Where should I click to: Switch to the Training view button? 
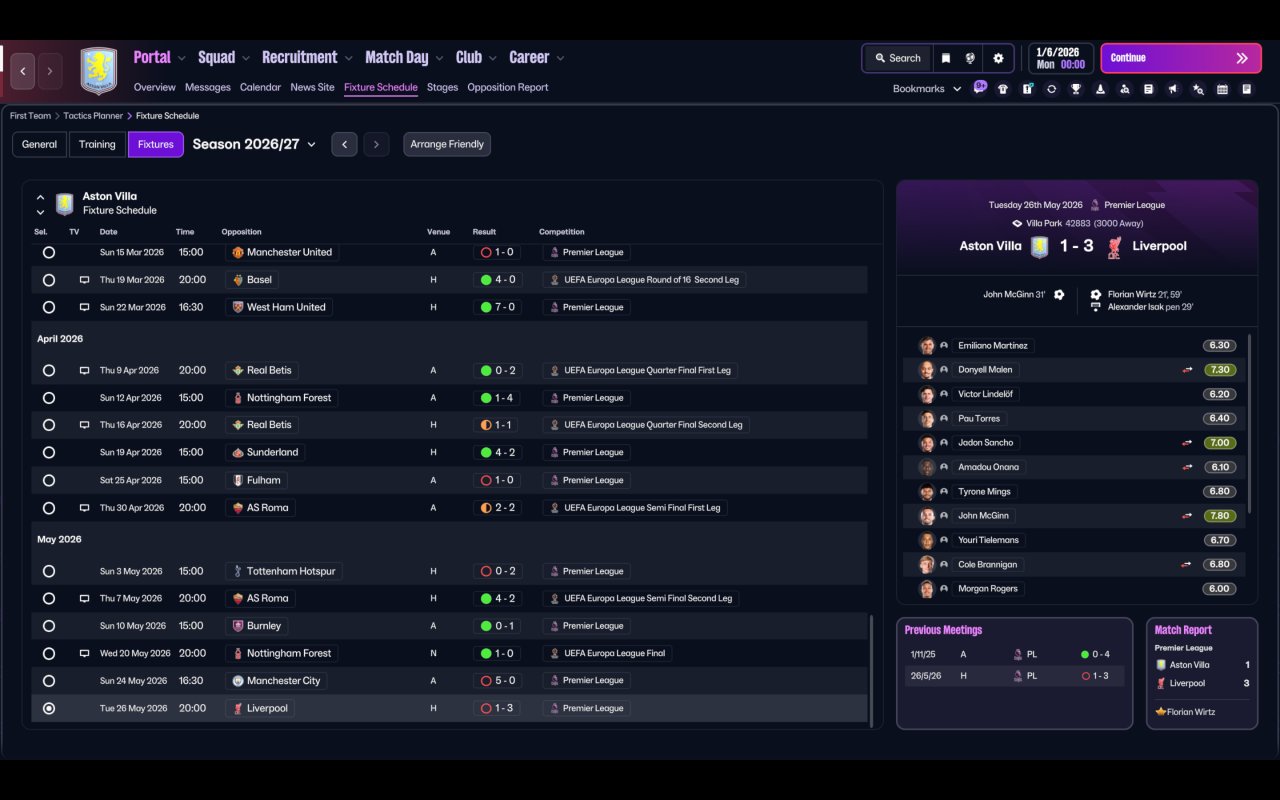pos(97,144)
